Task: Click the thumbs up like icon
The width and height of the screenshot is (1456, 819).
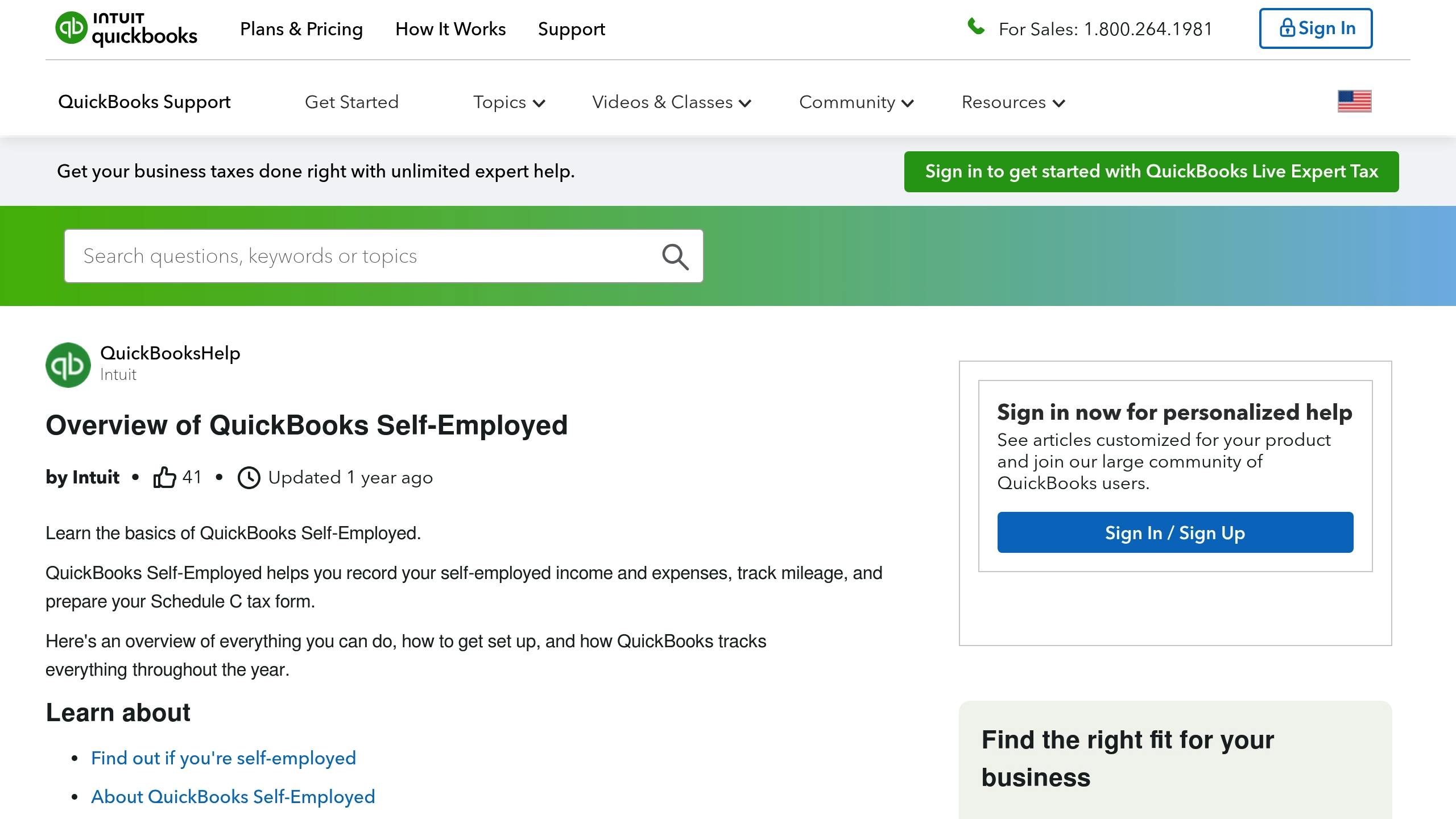Action: tap(164, 477)
